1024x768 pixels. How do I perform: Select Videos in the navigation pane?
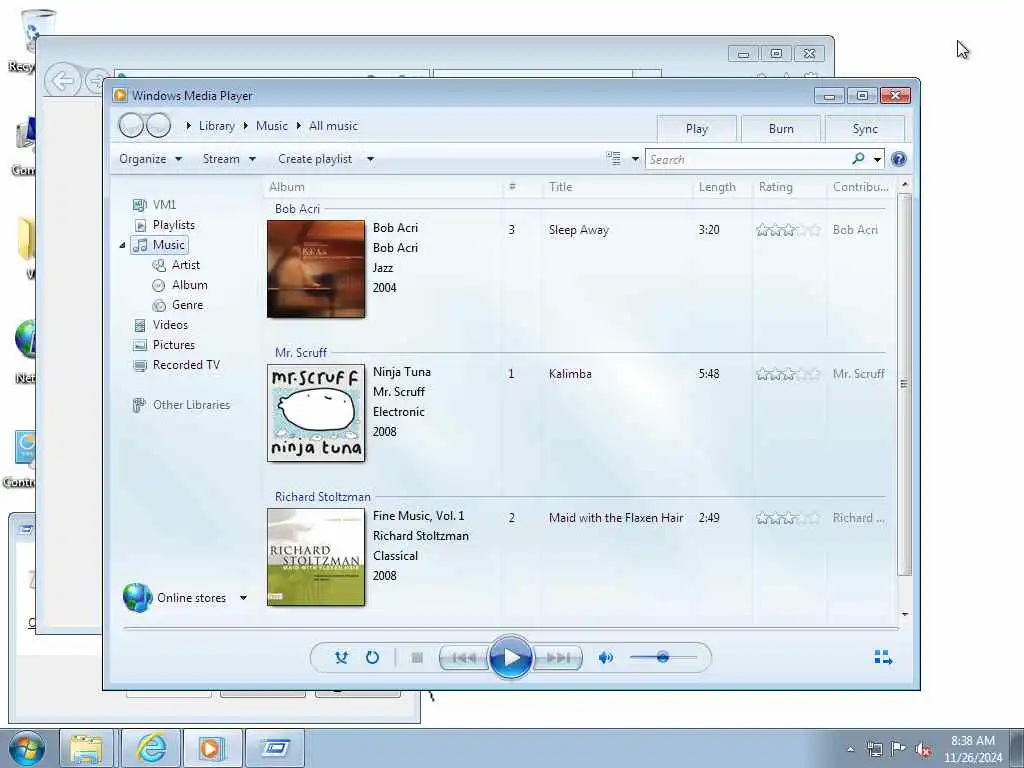click(x=161, y=325)
